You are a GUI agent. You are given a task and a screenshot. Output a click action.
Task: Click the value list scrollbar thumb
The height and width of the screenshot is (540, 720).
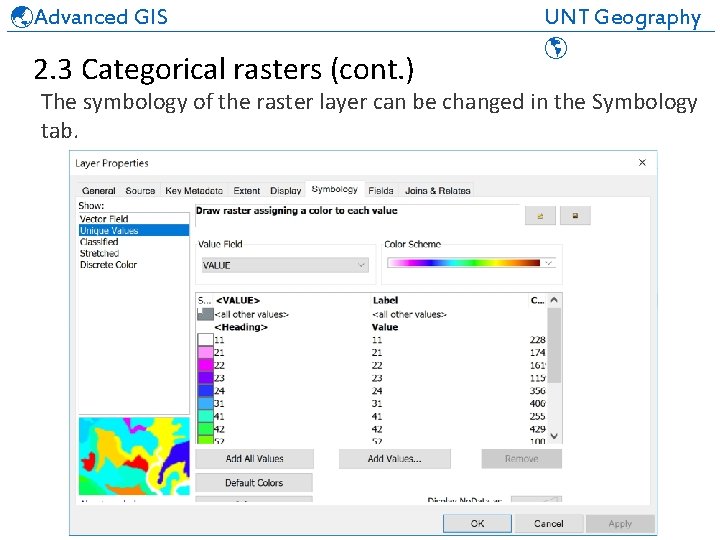(554, 345)
